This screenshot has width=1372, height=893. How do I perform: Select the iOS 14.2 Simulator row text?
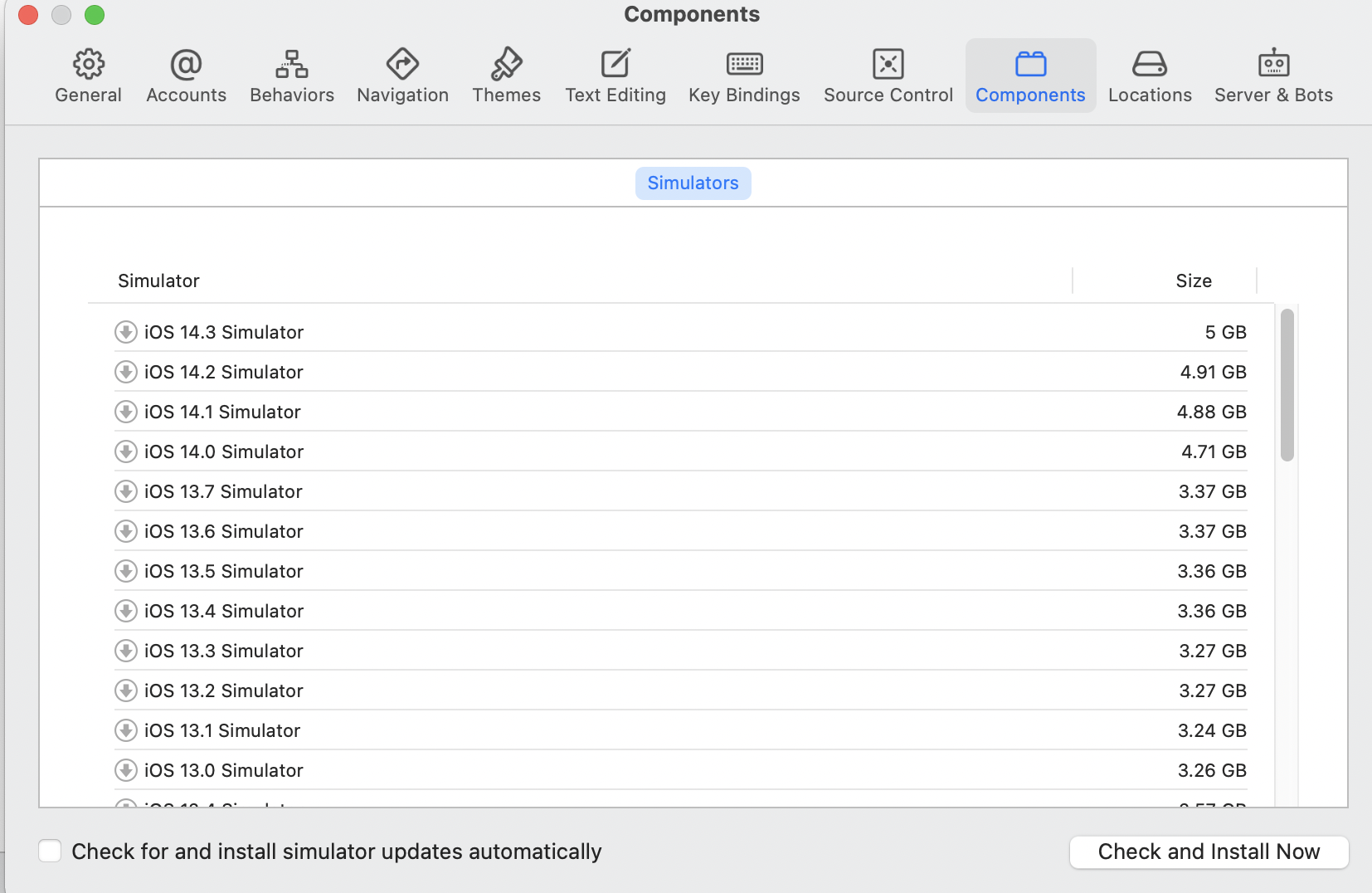(224, 372)
